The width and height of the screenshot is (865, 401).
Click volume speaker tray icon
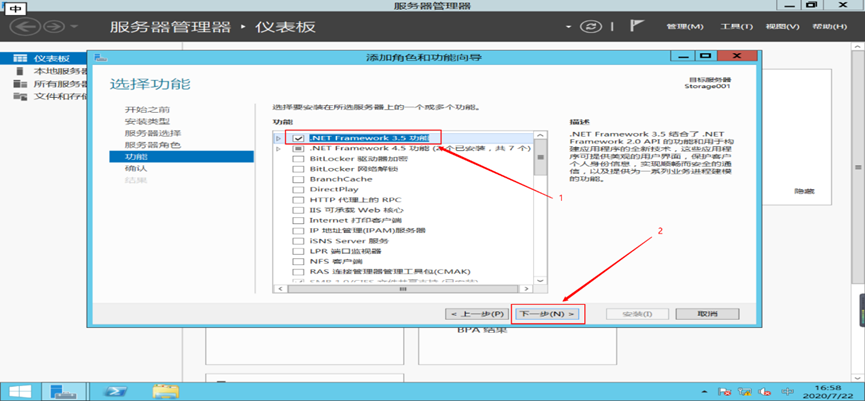[x=763, y=392]
